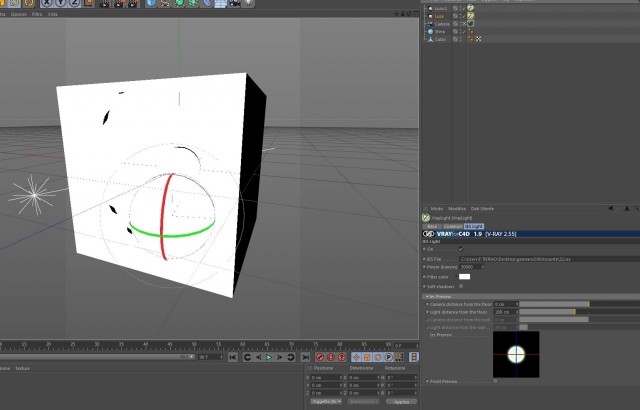Toggle the IES light On checkbox
Image resolution: width=640 pixels, height=410 pixels.
pyautogui.click(x=461, y=249)
